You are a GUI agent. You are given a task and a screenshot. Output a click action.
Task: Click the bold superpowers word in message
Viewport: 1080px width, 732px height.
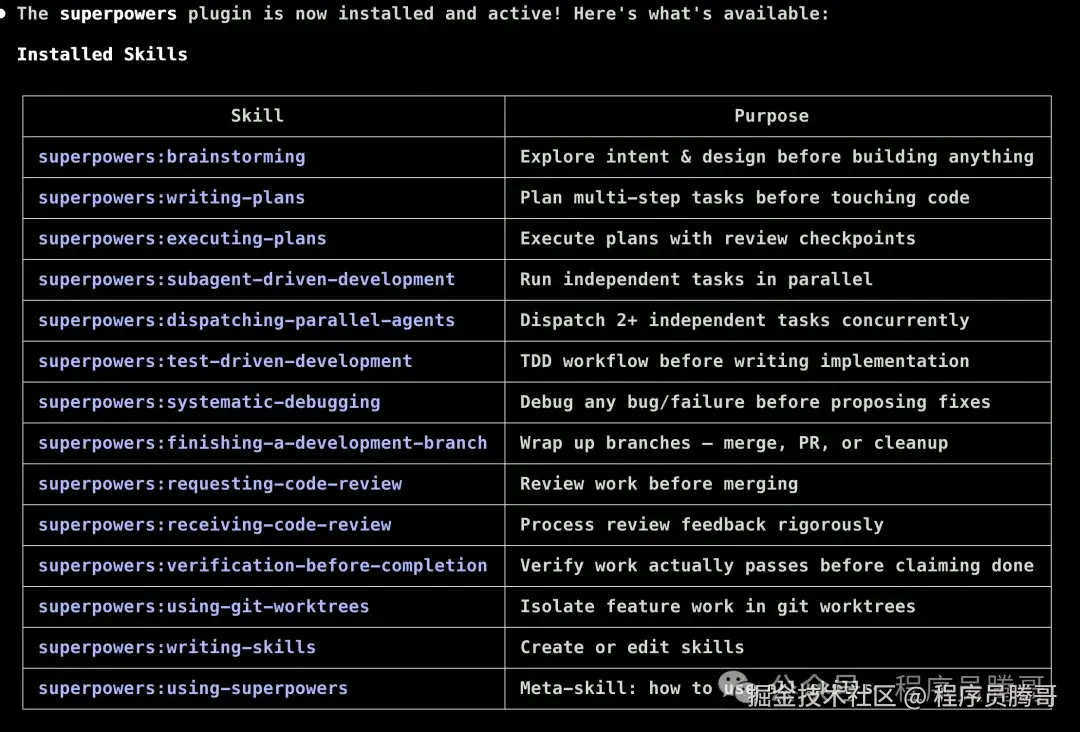[118, 14]
